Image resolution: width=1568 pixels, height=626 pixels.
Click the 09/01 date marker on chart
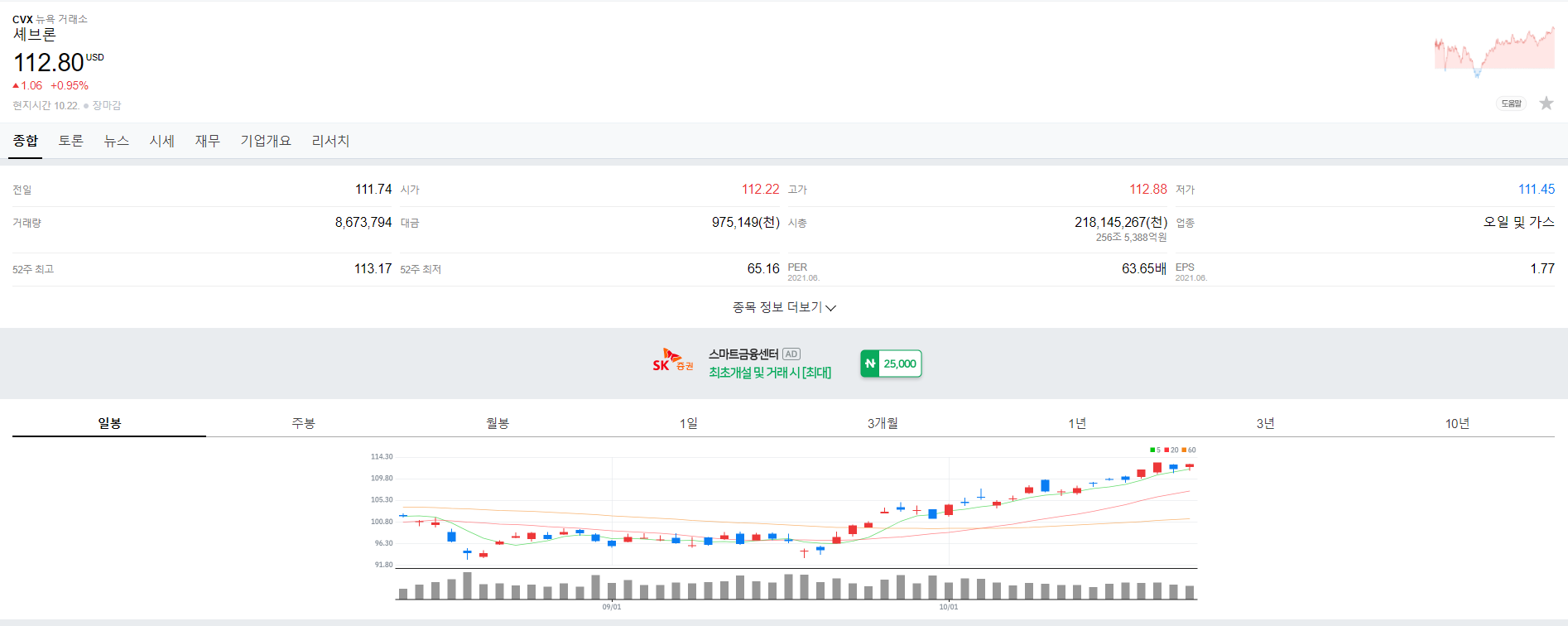coord(612,607)
